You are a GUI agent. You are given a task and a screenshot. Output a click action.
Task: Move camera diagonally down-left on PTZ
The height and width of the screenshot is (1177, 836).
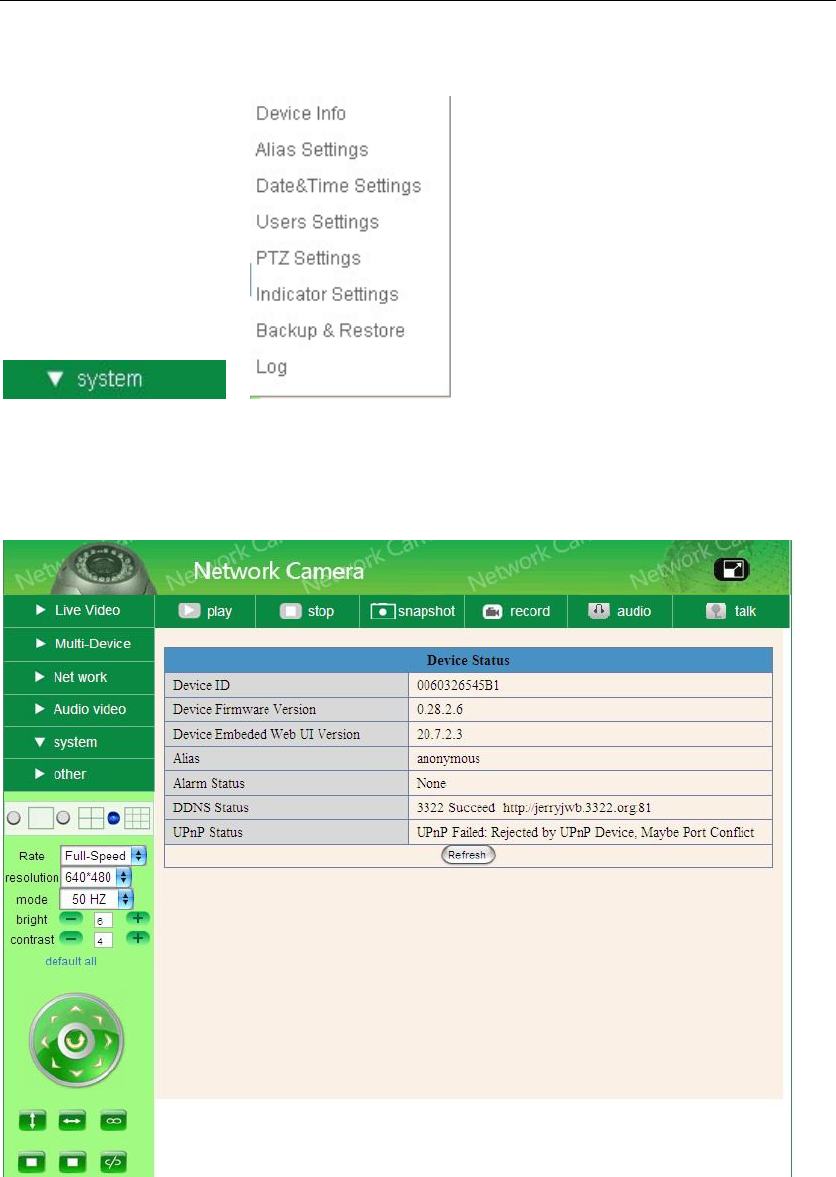[x=54, y=1063]
